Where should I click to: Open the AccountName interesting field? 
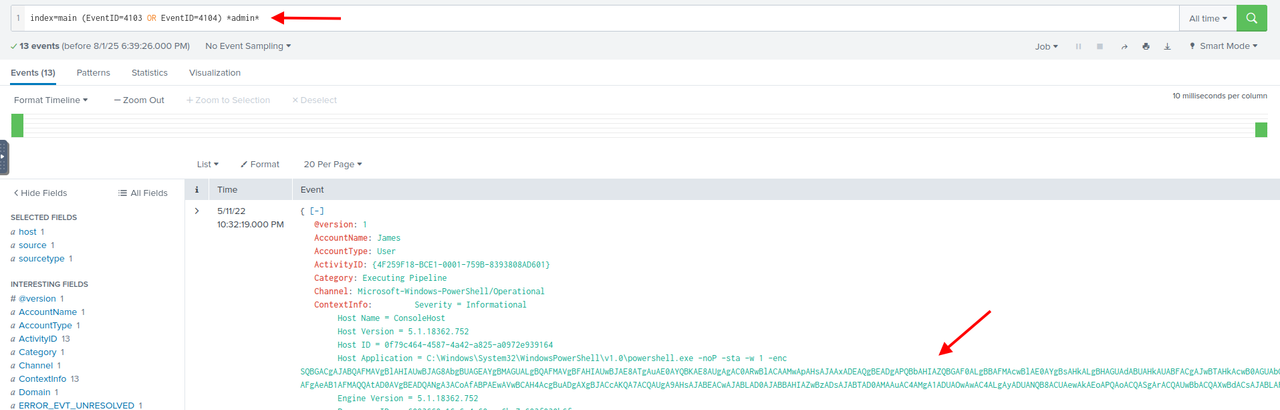pos(47,312)
